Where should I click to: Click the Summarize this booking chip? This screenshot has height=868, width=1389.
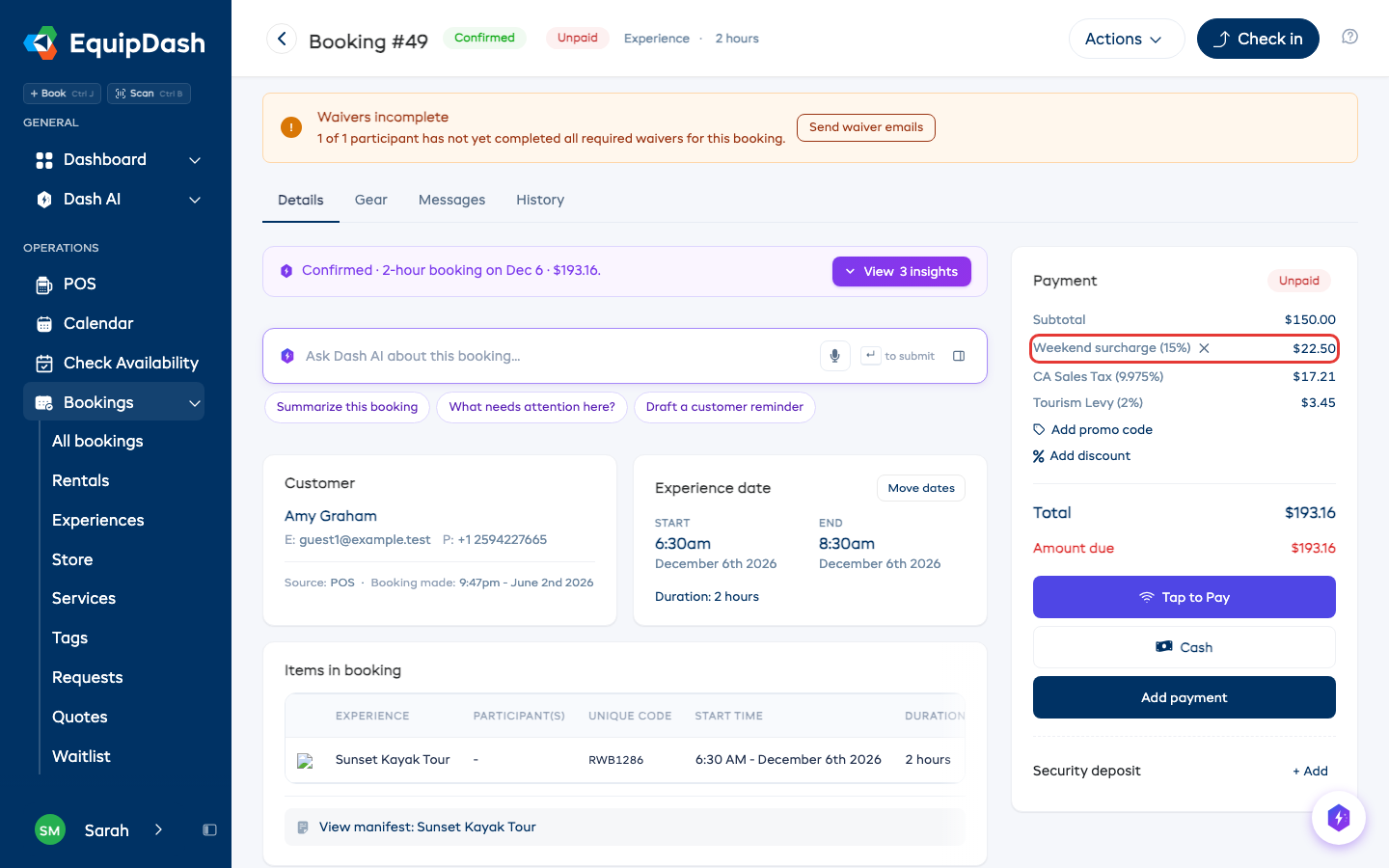347,407
